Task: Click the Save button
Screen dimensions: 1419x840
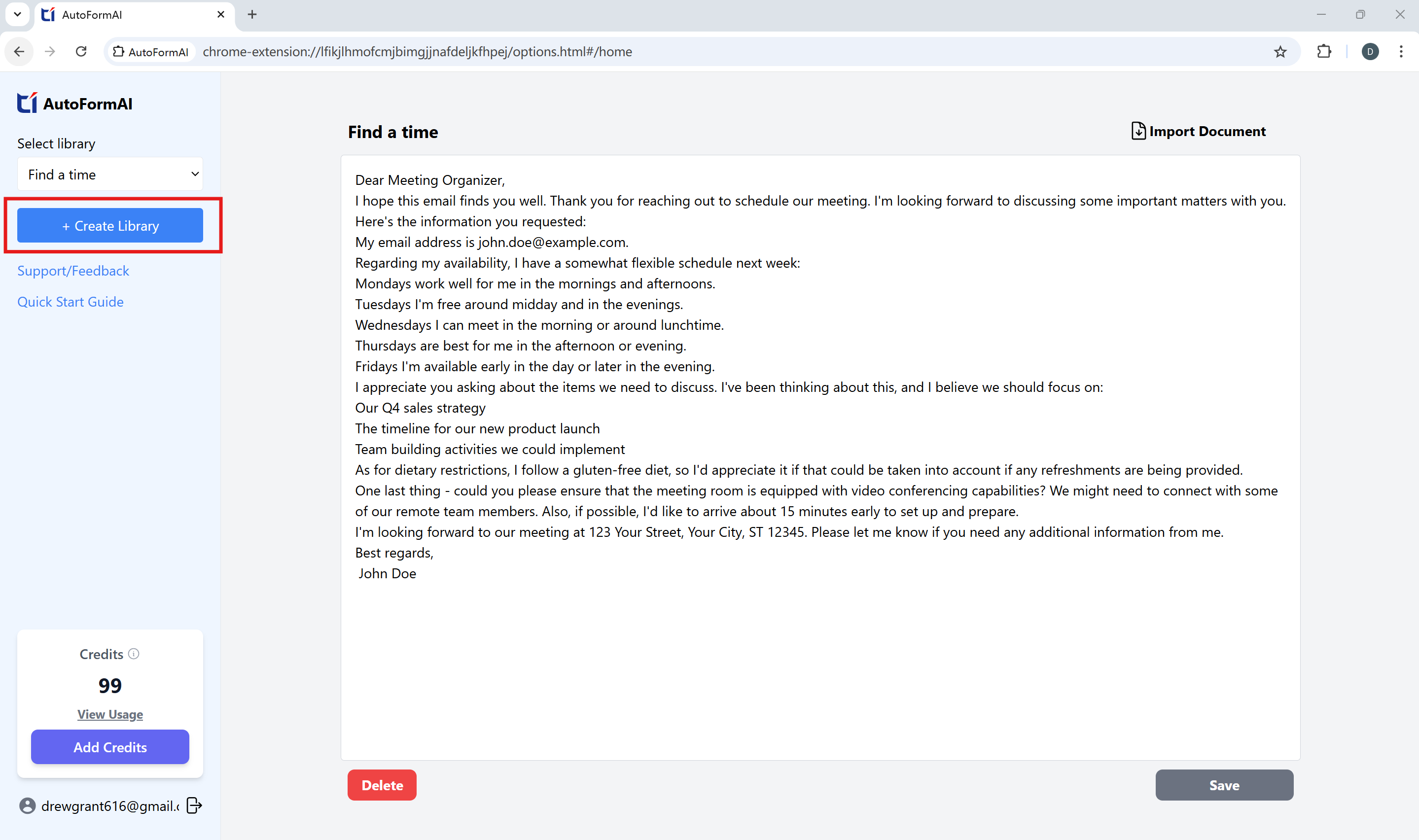Action: 1224,784
